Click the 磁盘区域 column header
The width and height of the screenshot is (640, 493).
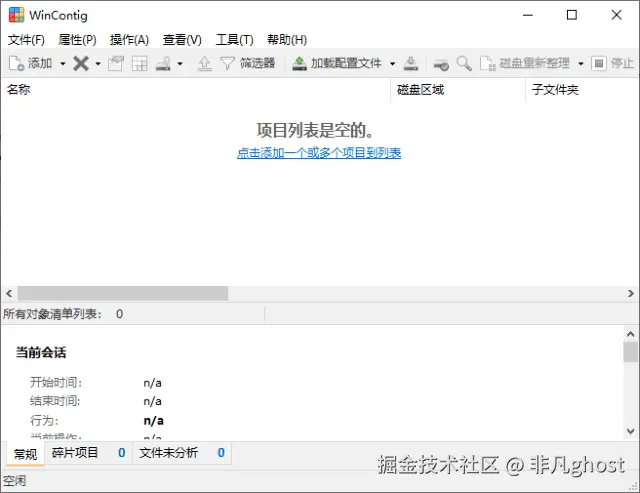click(x=458, y=89)
